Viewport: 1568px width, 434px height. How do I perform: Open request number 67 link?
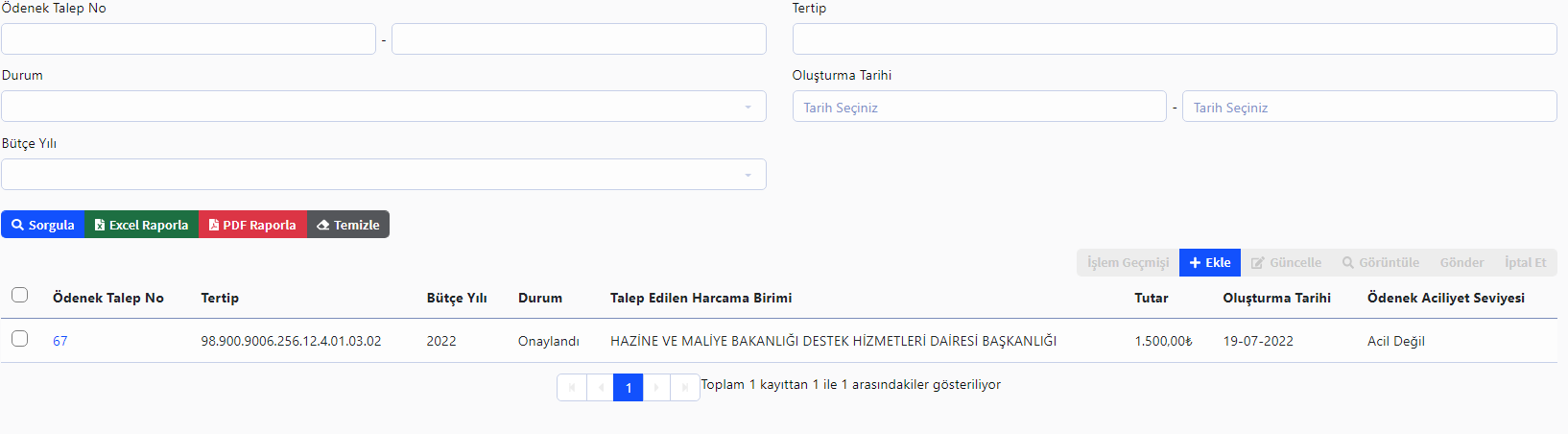tap(59, 341)
